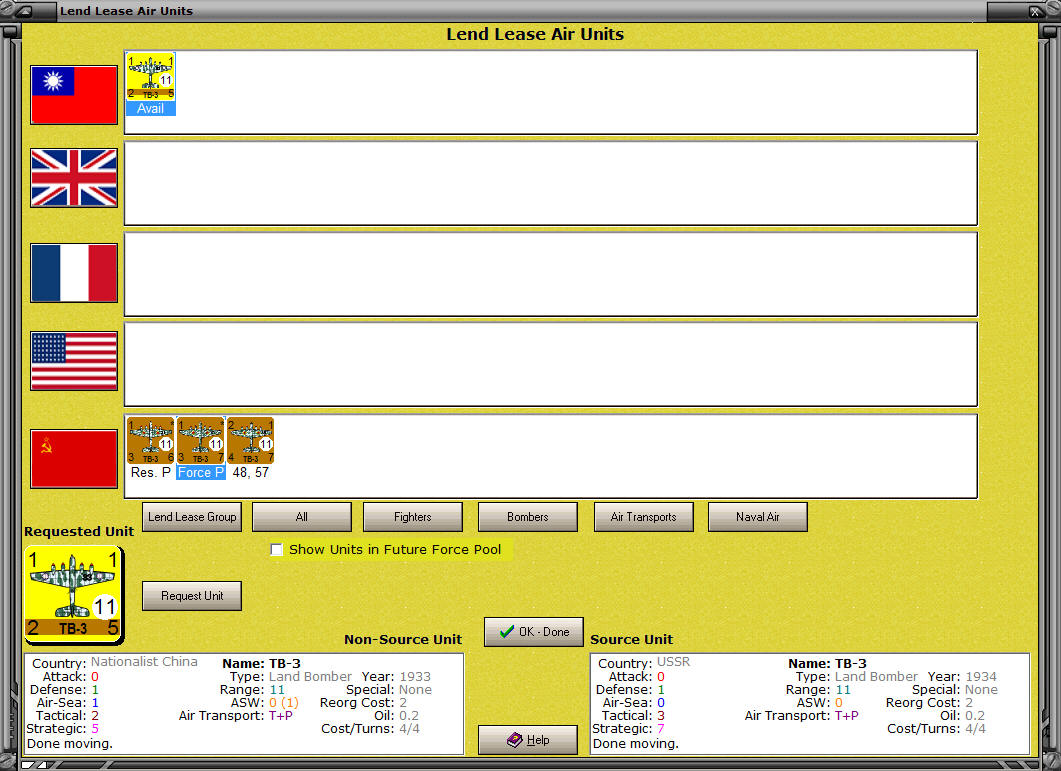This screenshot has width=1061, height=771.
Task: Click ASW value 0 (1) in Non-Source Unit
Action: [284, 703]
